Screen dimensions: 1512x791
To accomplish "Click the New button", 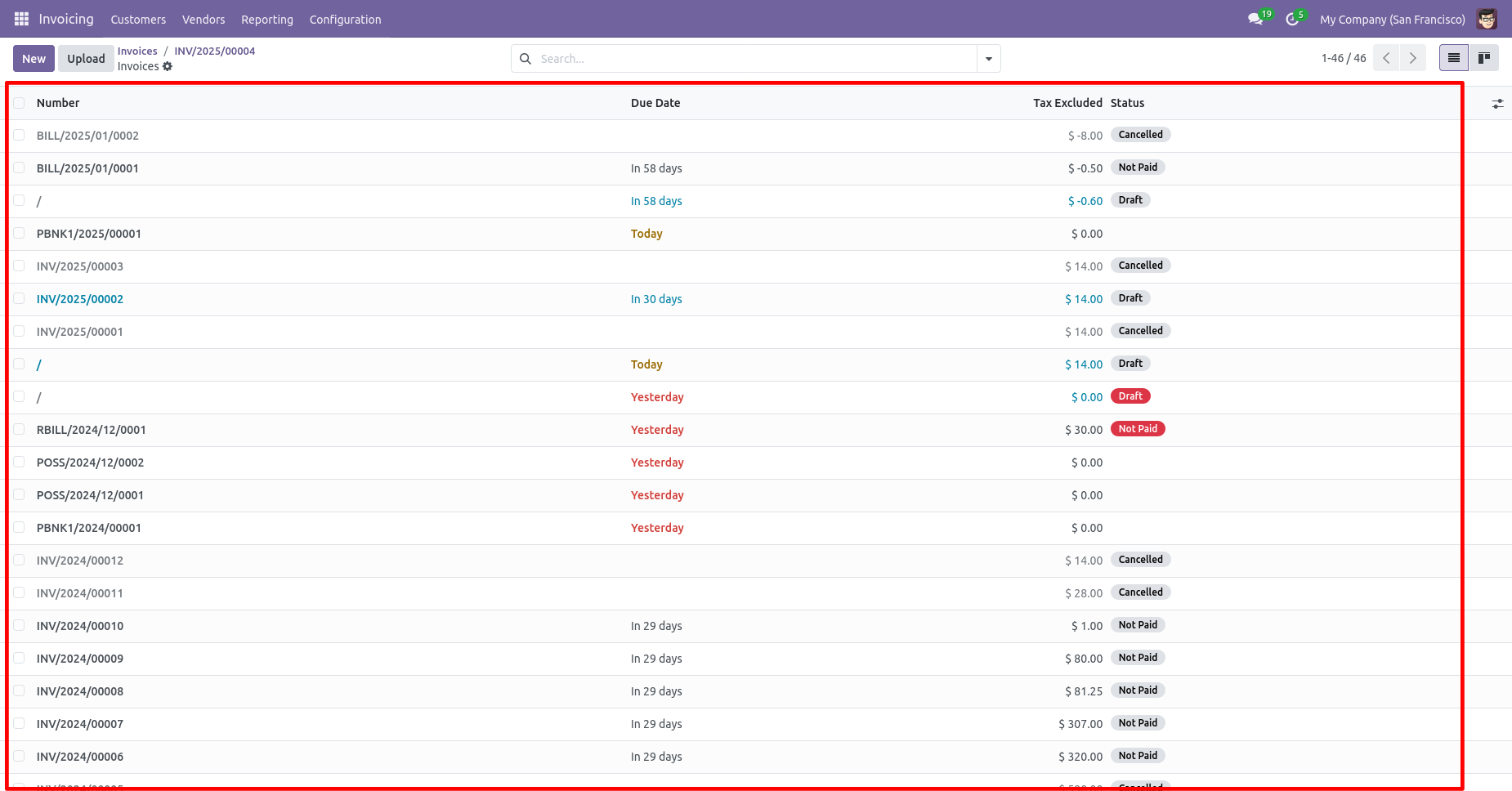I will click(34, 58).
